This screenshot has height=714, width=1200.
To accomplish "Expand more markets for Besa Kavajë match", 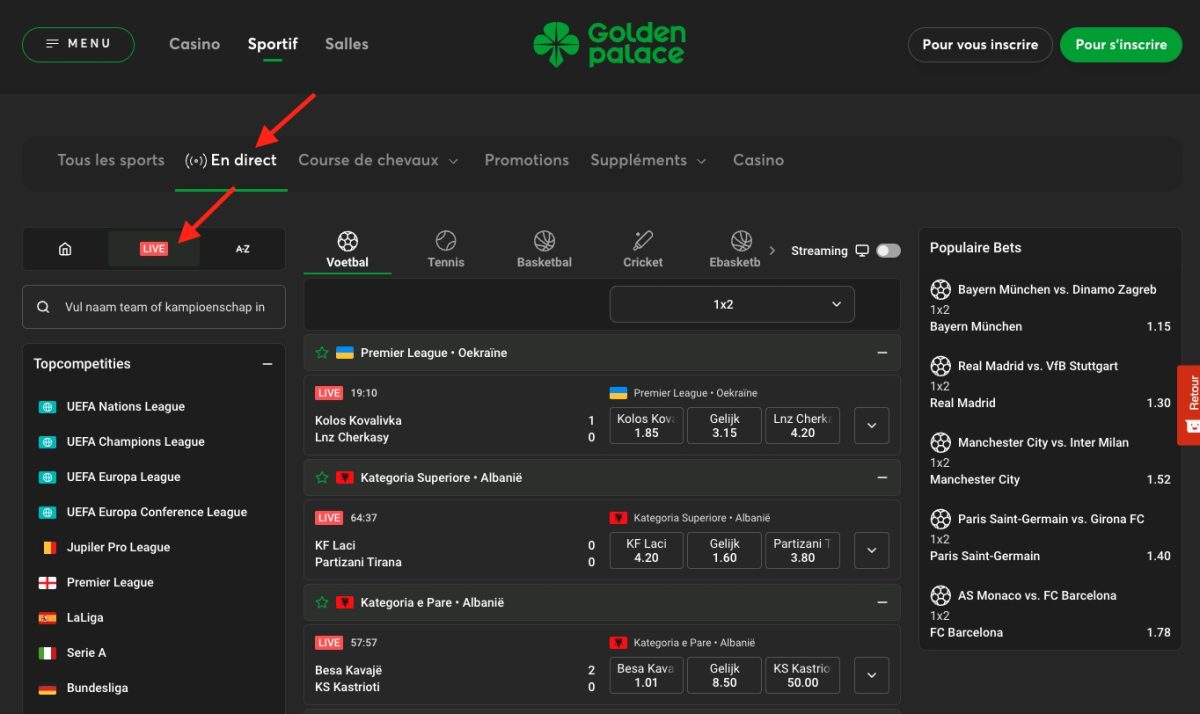I will point(872,675).
